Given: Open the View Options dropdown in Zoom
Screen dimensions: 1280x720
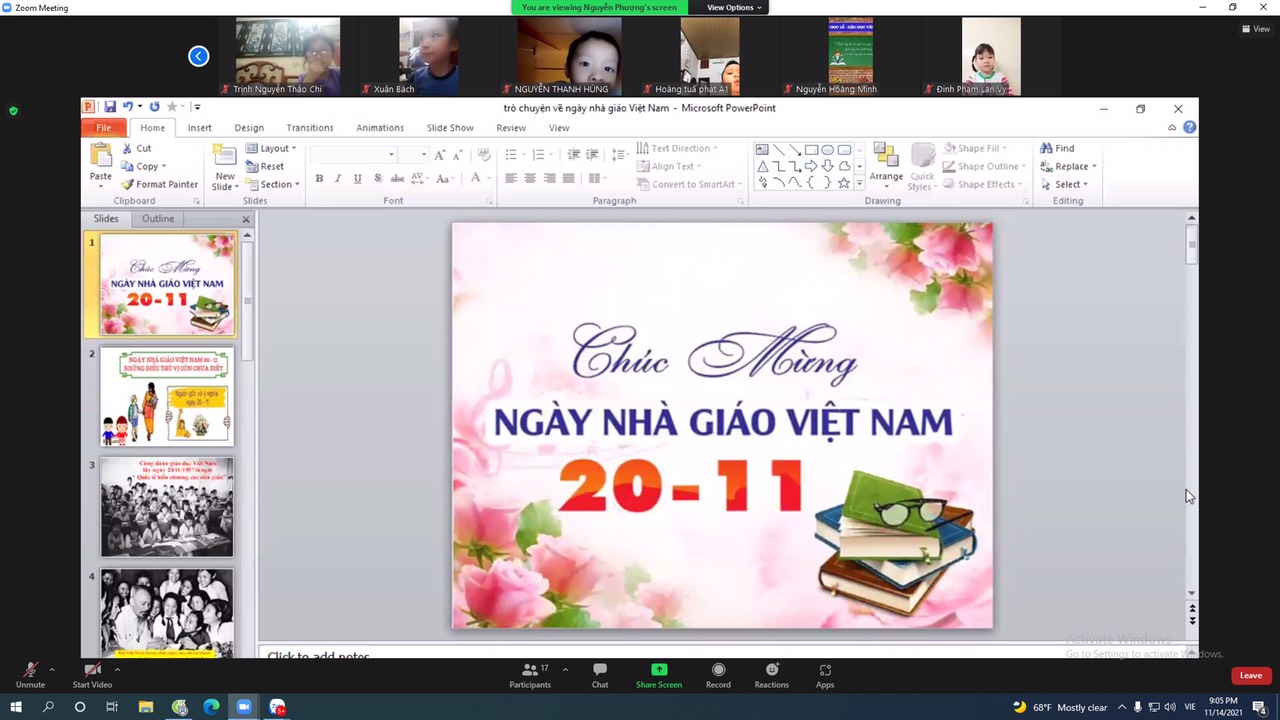Looking at the screenshot, I should [x=734, y=7].
